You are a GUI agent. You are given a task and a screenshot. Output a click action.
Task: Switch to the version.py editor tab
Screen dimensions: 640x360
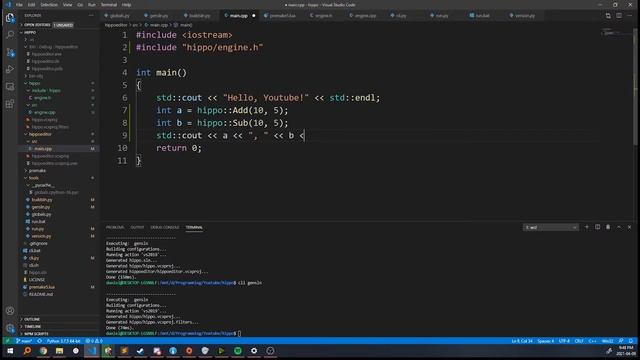(x=524, y=16)
